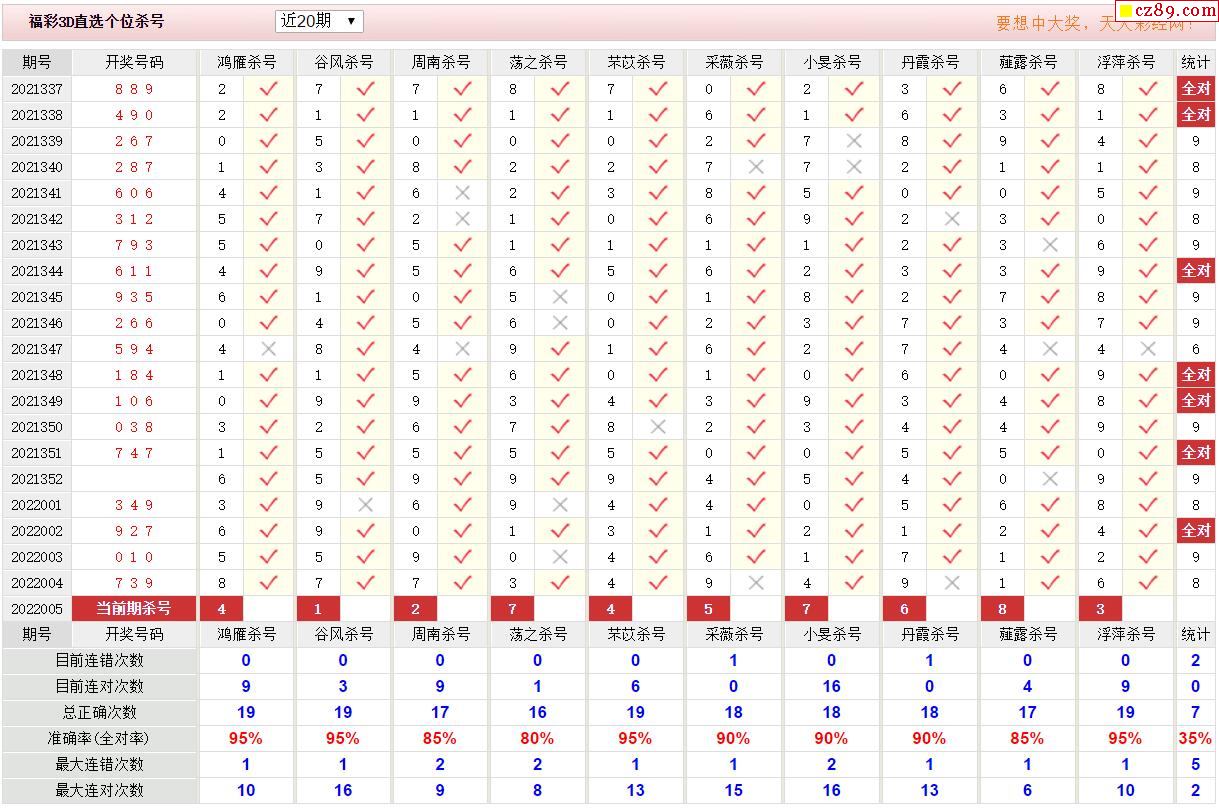The height and width of the screenshot is (809, 1219).
Task: Click red checkmark in 浮萍杀号 for period 2022004
Action: coord(1147,583)
